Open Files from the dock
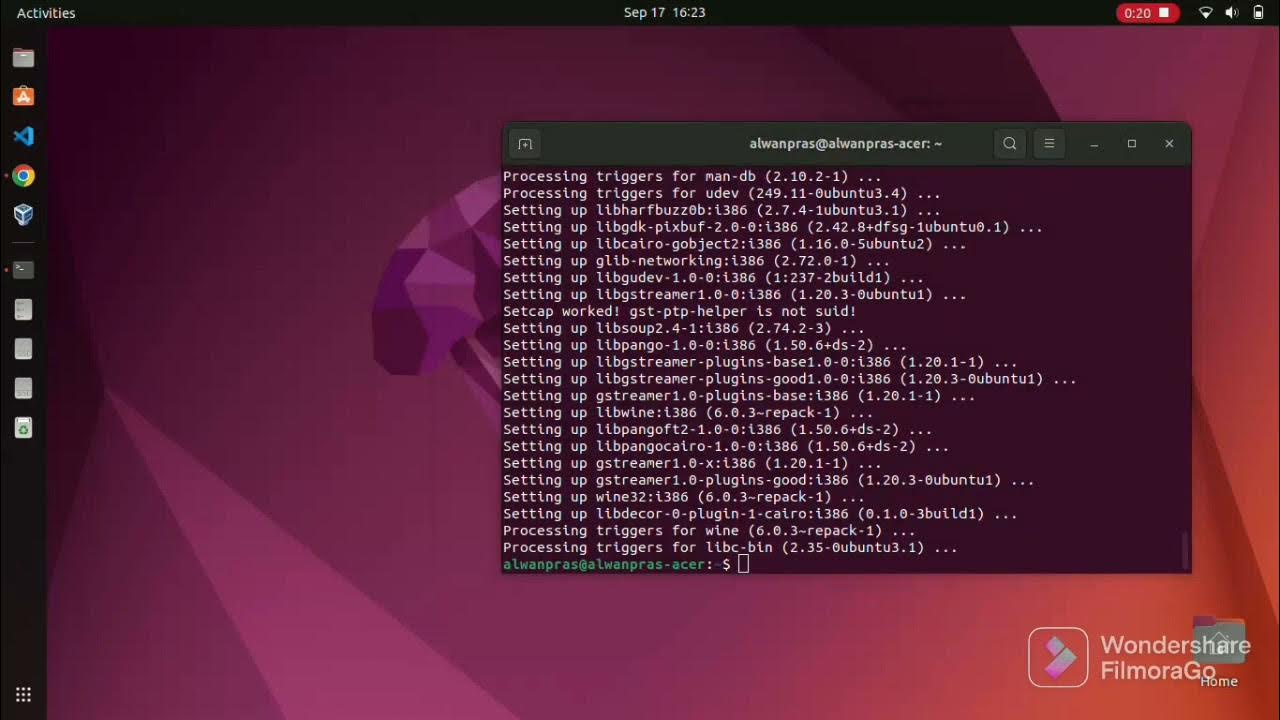The width and height of the screenshot is (1280, 720). [23, 58]
